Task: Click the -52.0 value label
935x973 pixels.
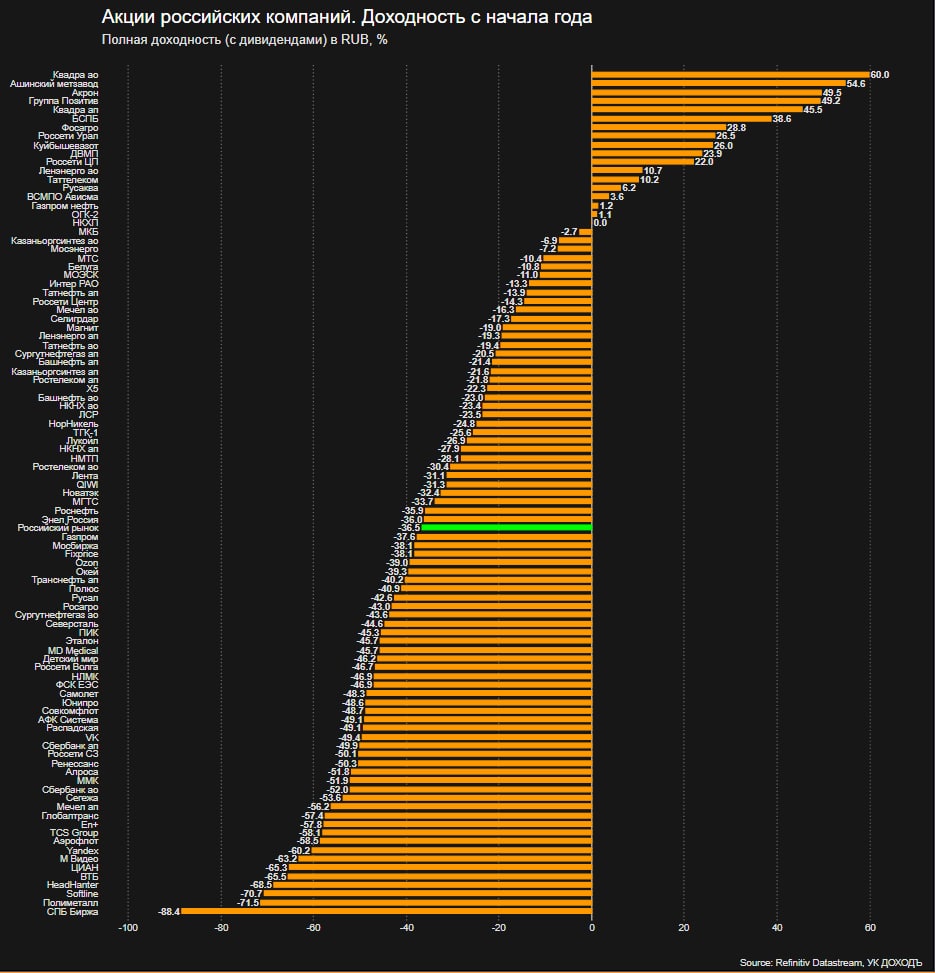Action: tap(338, 790)
